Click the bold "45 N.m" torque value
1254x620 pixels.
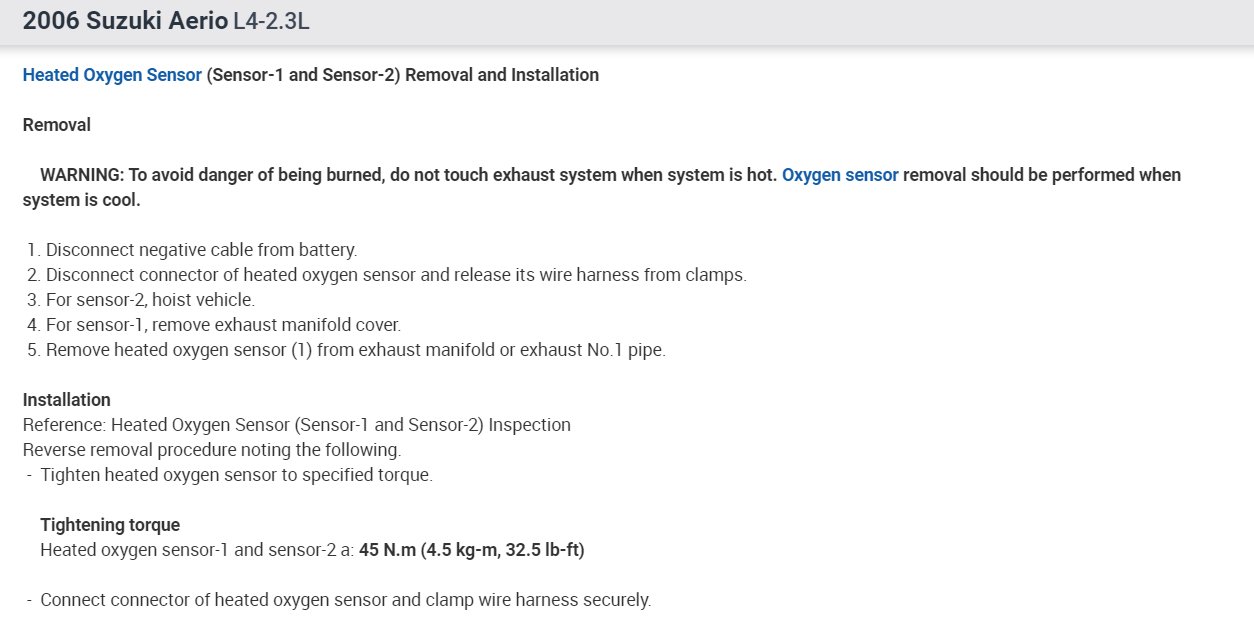387,550
